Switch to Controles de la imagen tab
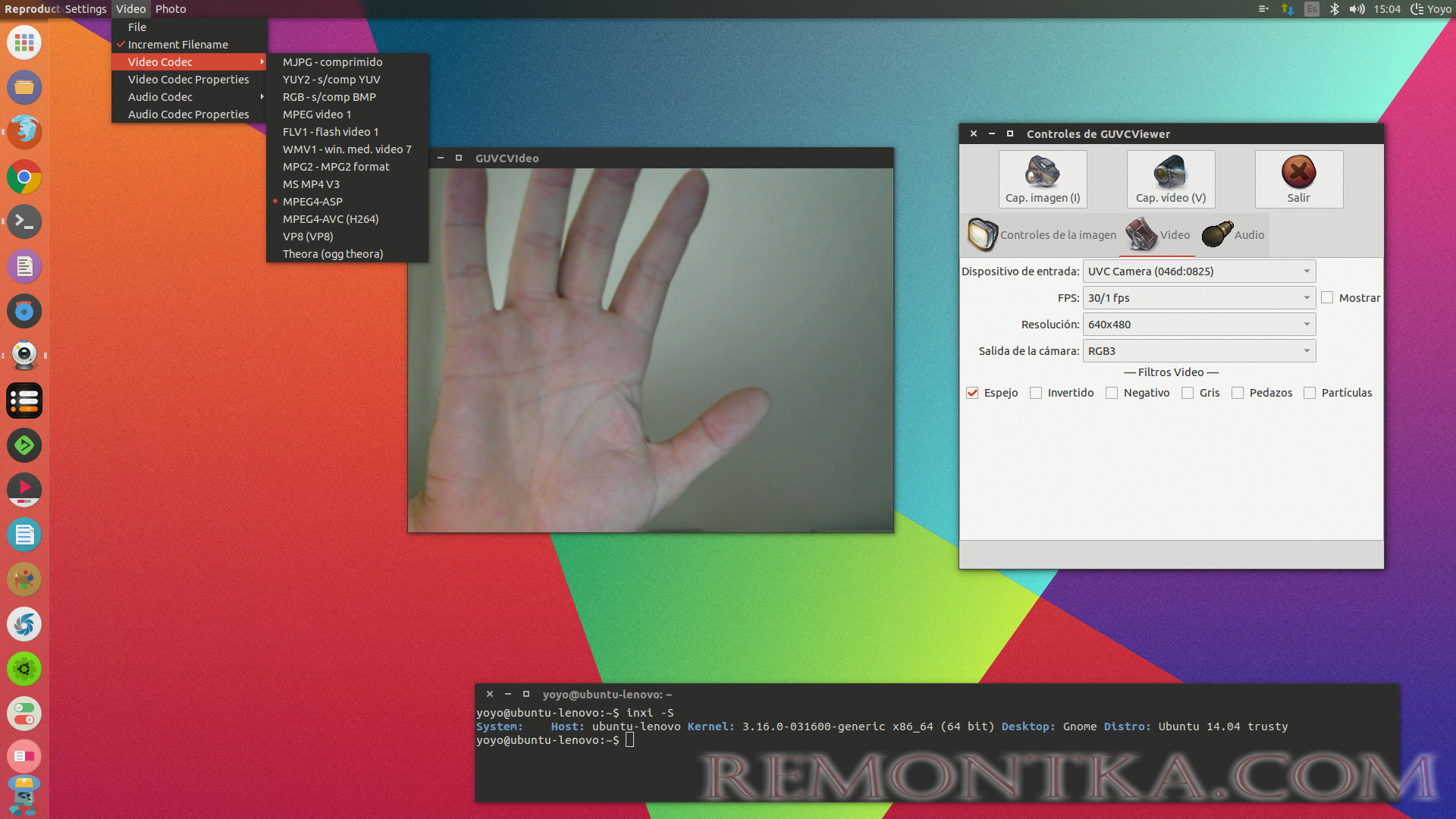 (x=1042, y=235)
